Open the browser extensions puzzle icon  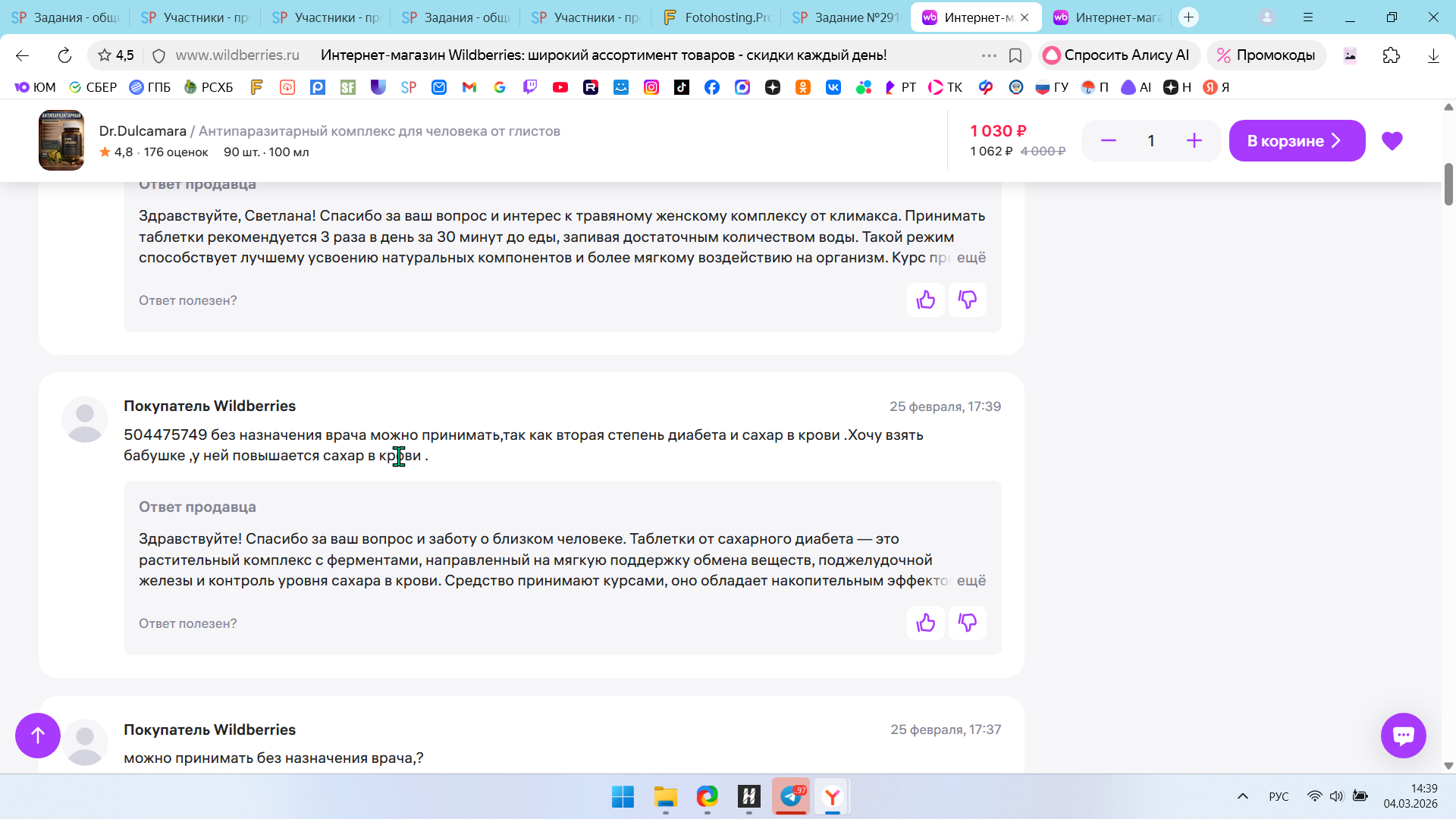click(1391, 55)
